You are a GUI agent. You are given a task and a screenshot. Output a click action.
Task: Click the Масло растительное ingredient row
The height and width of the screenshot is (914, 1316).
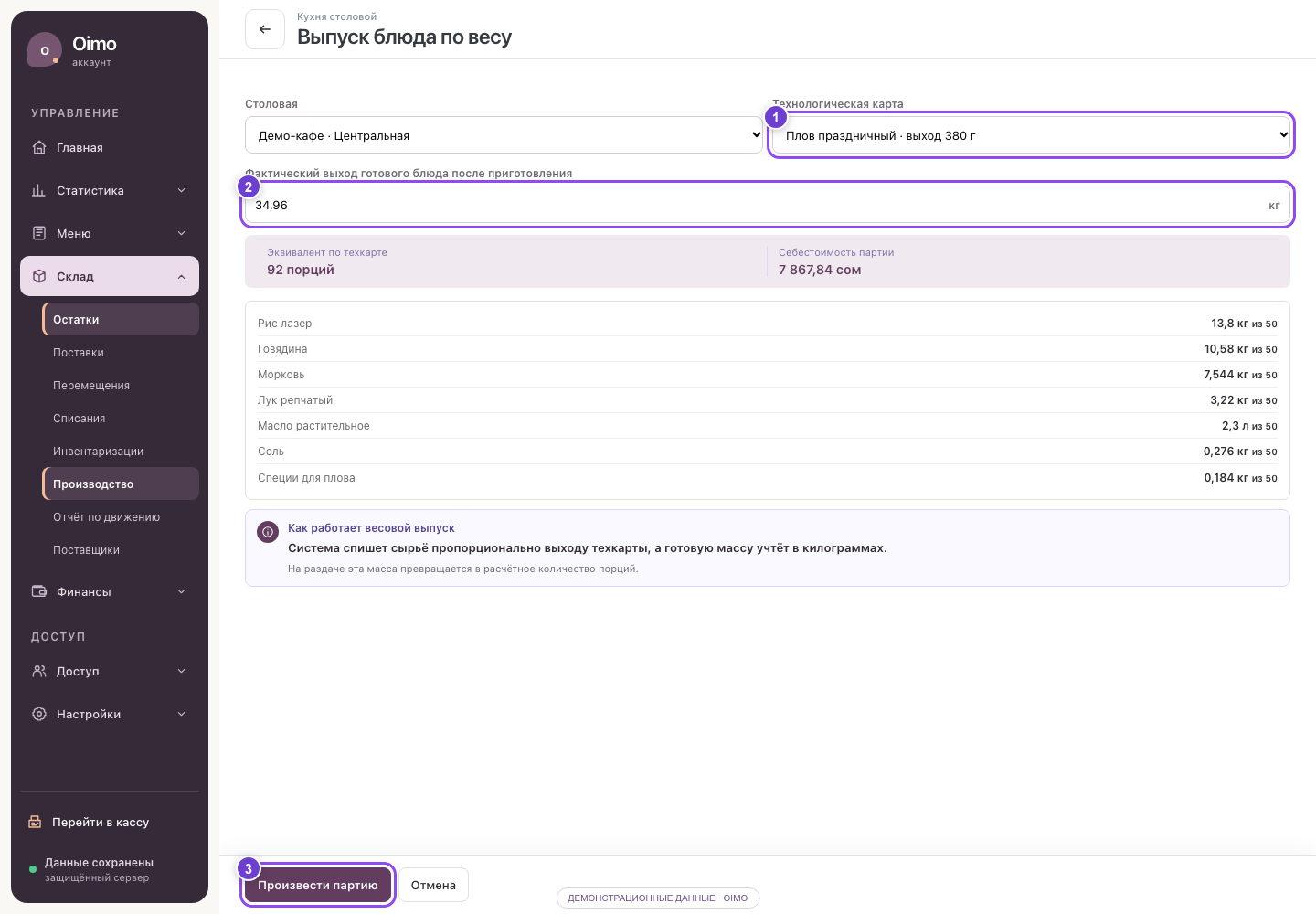pyautogui.click(x=768, y=426)
